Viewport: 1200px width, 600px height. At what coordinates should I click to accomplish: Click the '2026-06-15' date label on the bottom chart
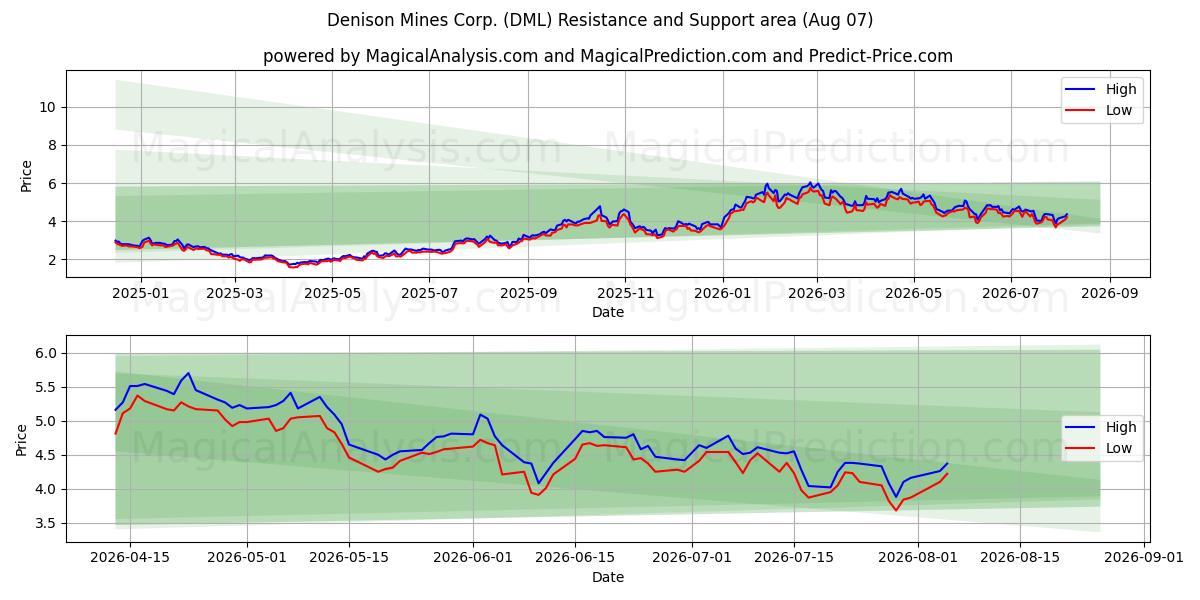[x=575, y=559]
